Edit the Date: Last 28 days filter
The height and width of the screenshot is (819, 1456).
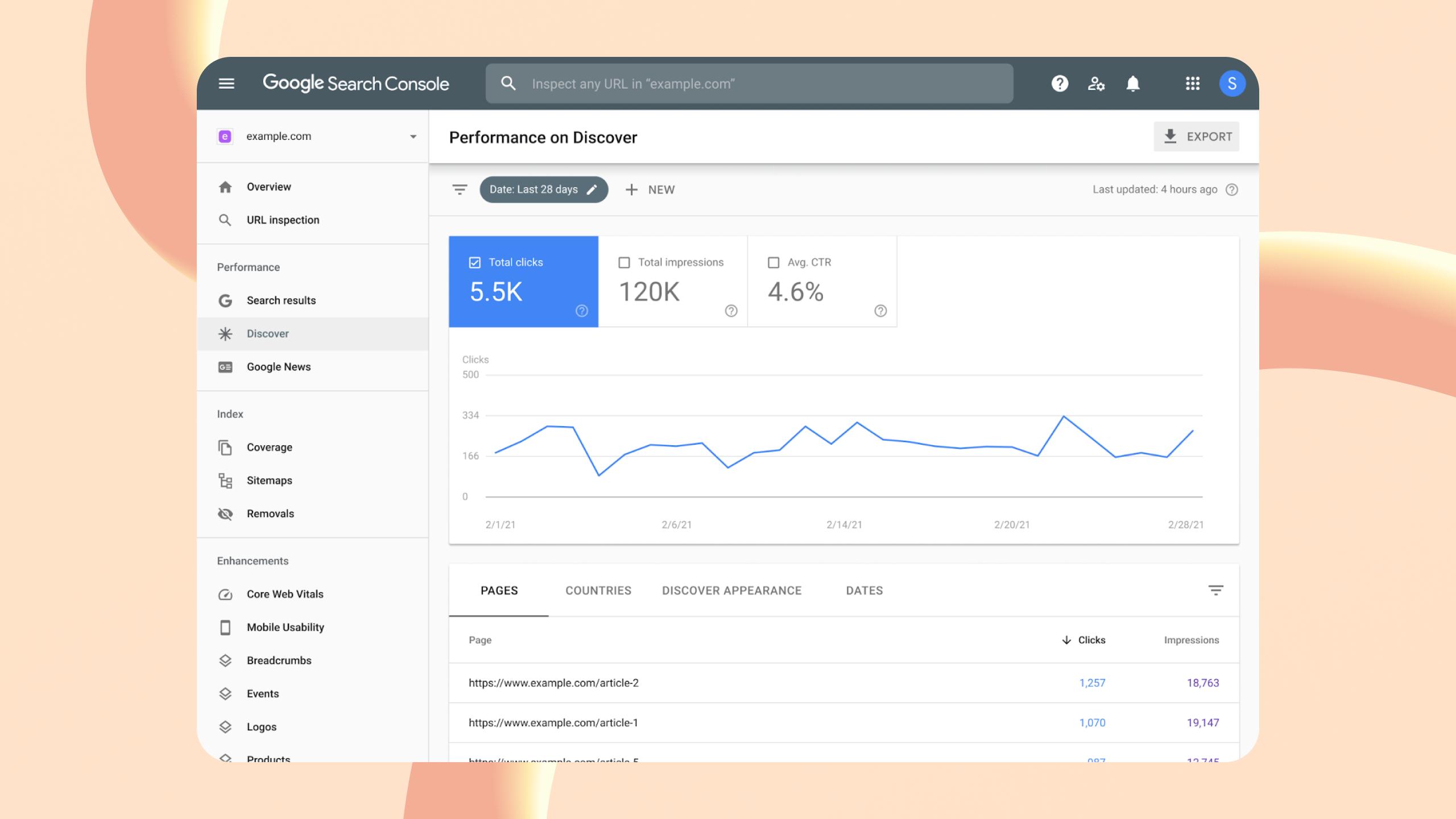point(543,189)
